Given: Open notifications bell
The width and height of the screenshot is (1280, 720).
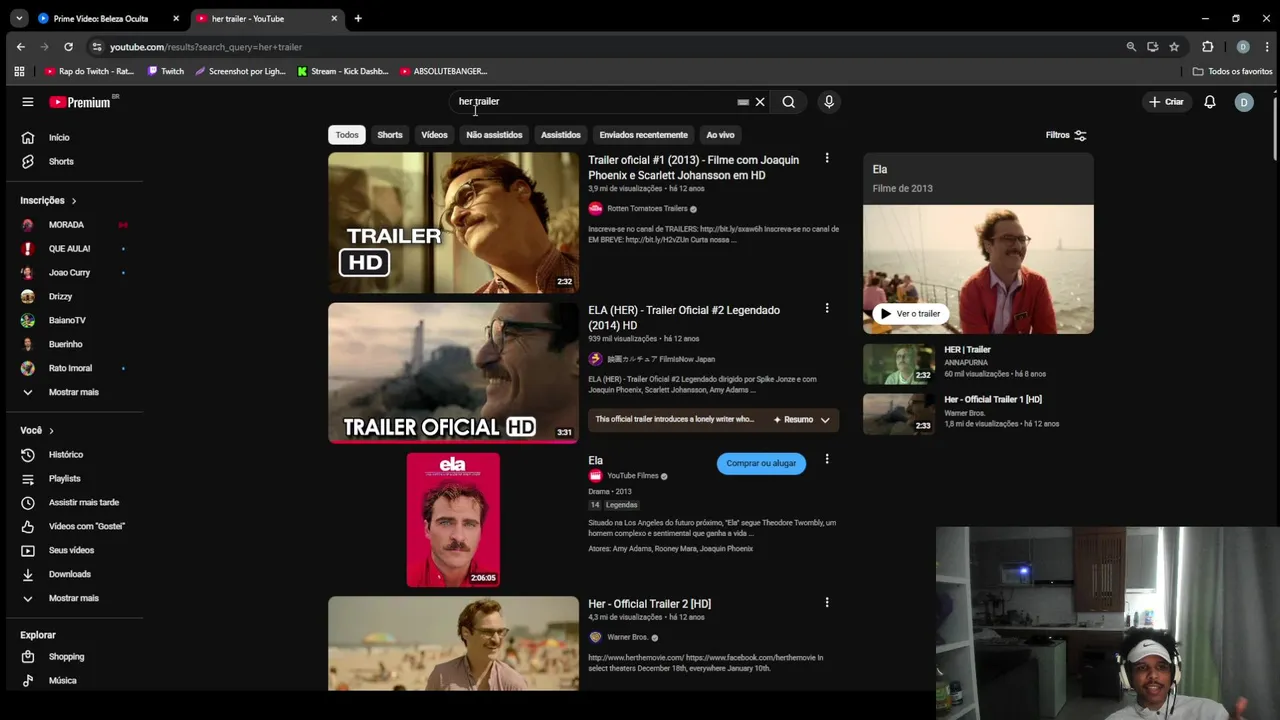Looking at the screenshot, I should [1210, 102].
